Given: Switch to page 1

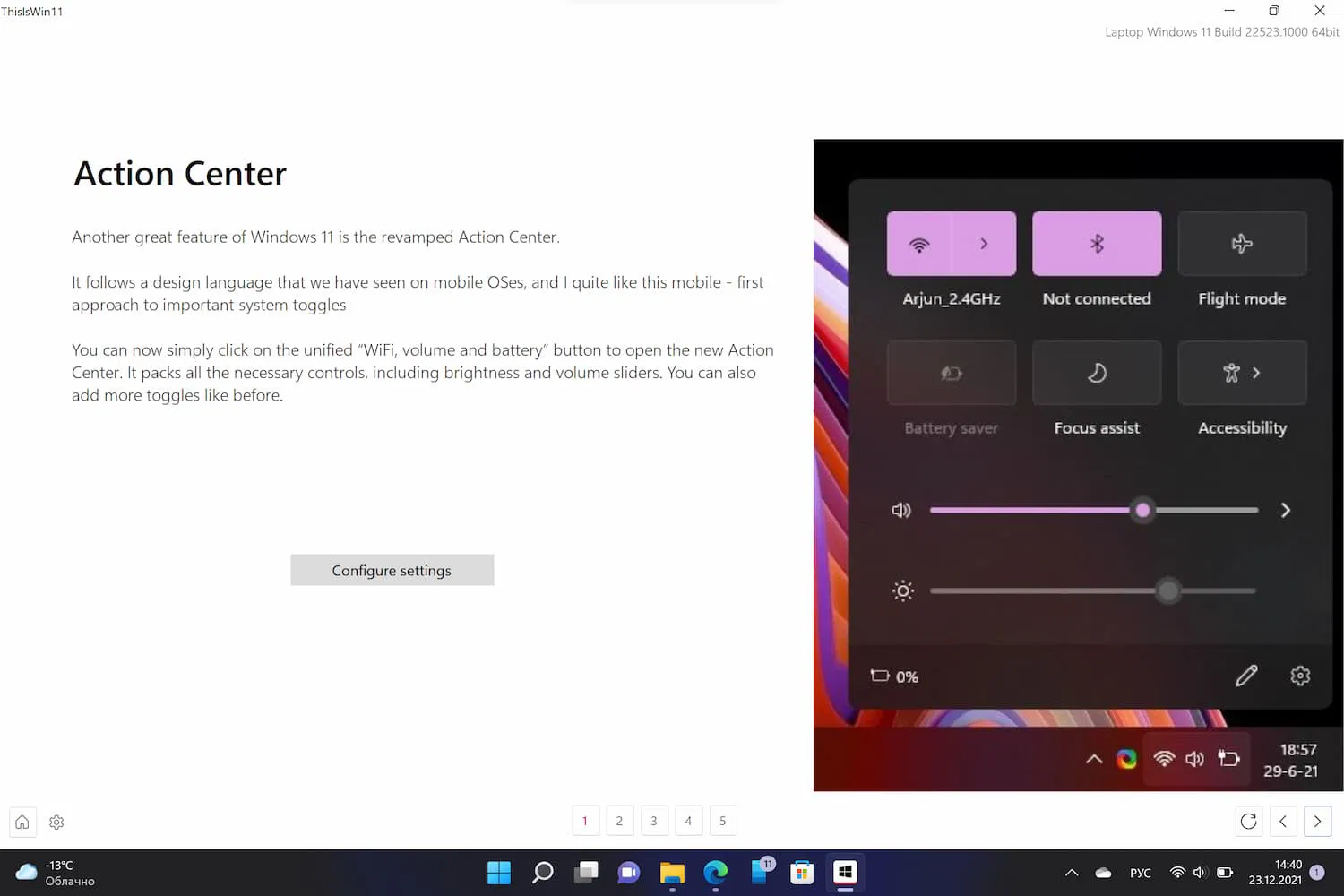Looking at the screenshot, I should [x=585, y=821].
